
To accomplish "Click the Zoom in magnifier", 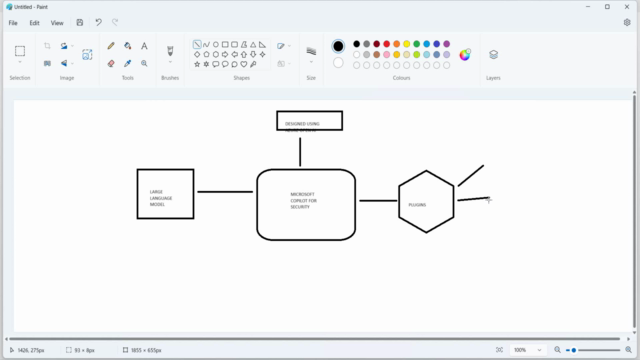I will tap(629, 350).
